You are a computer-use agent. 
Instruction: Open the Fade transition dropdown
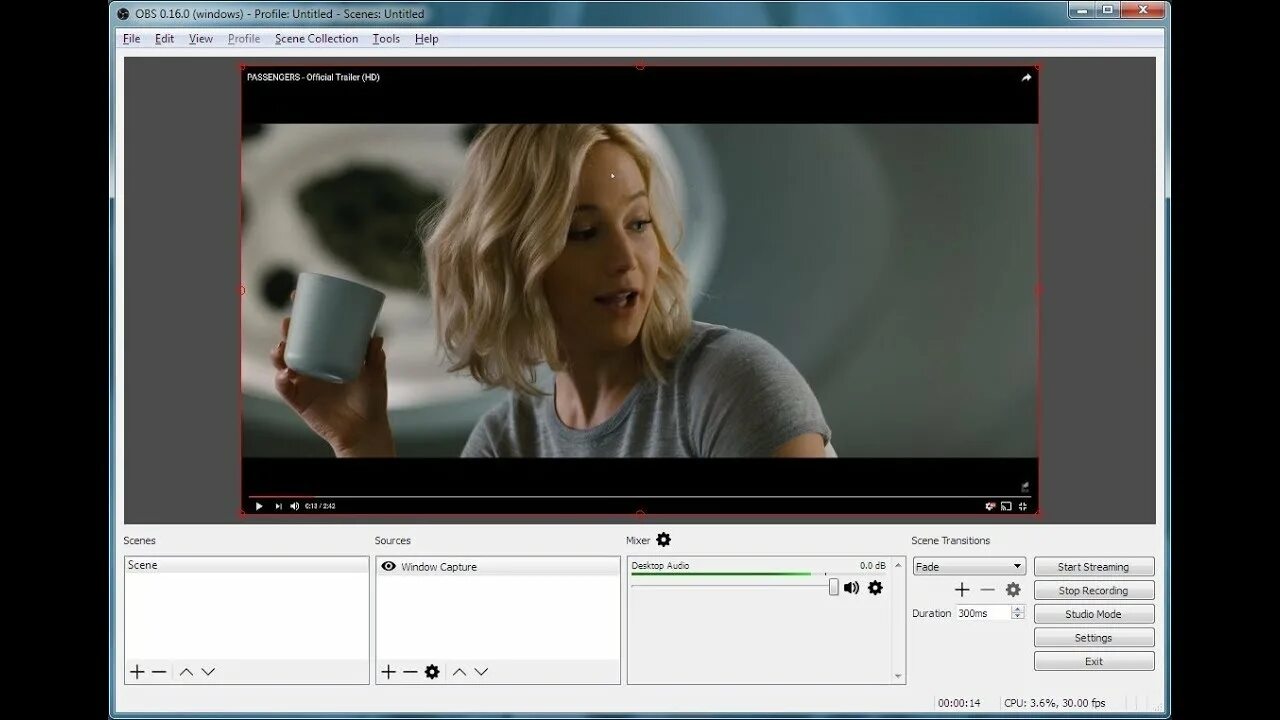[969, 566]
